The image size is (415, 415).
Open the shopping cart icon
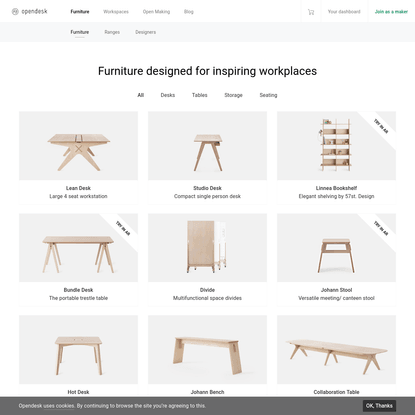[311, 12]
